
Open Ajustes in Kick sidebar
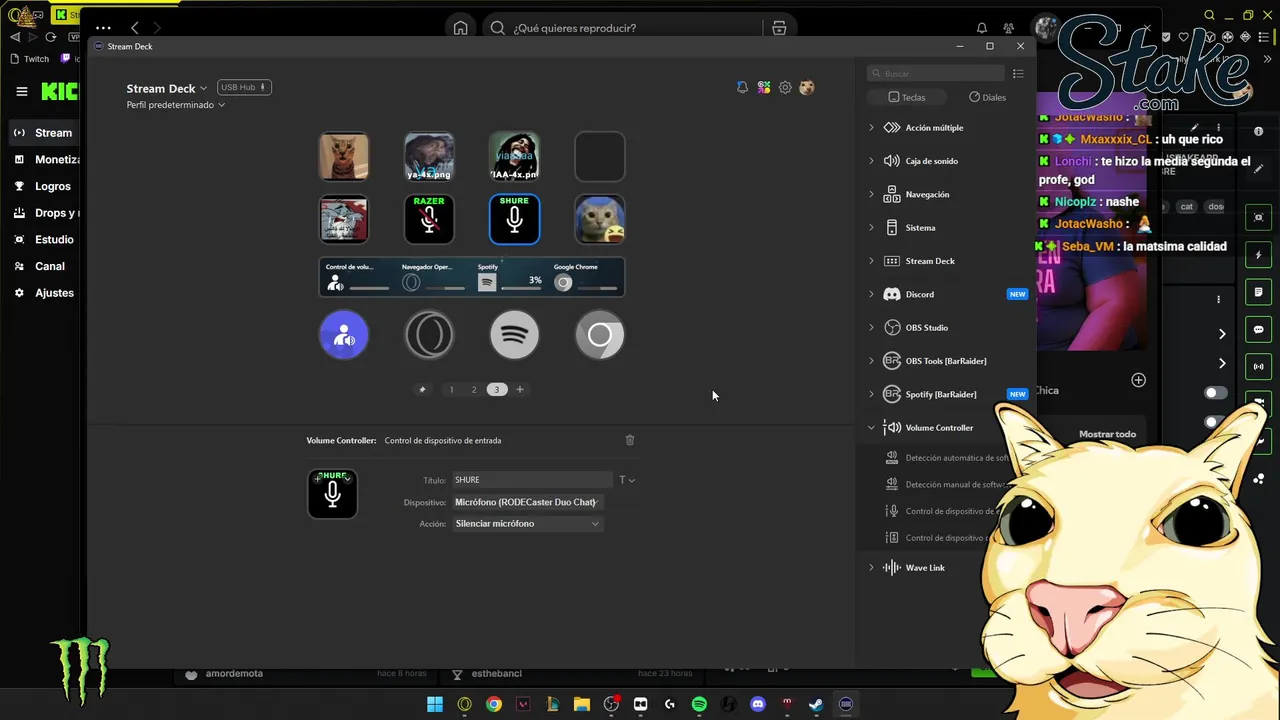[x=44, y=293]
